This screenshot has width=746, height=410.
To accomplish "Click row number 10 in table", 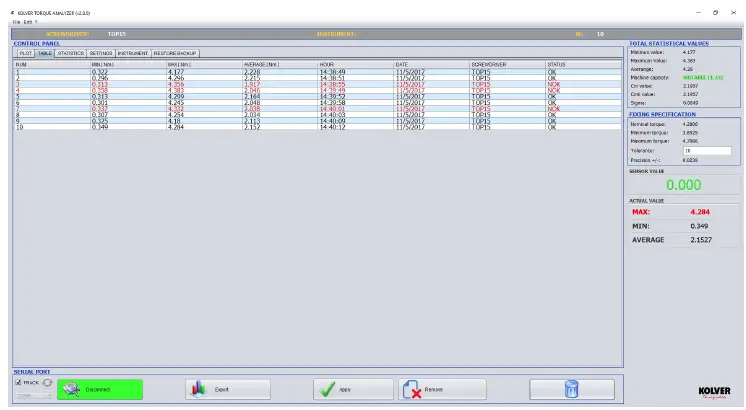I will 52,127.
